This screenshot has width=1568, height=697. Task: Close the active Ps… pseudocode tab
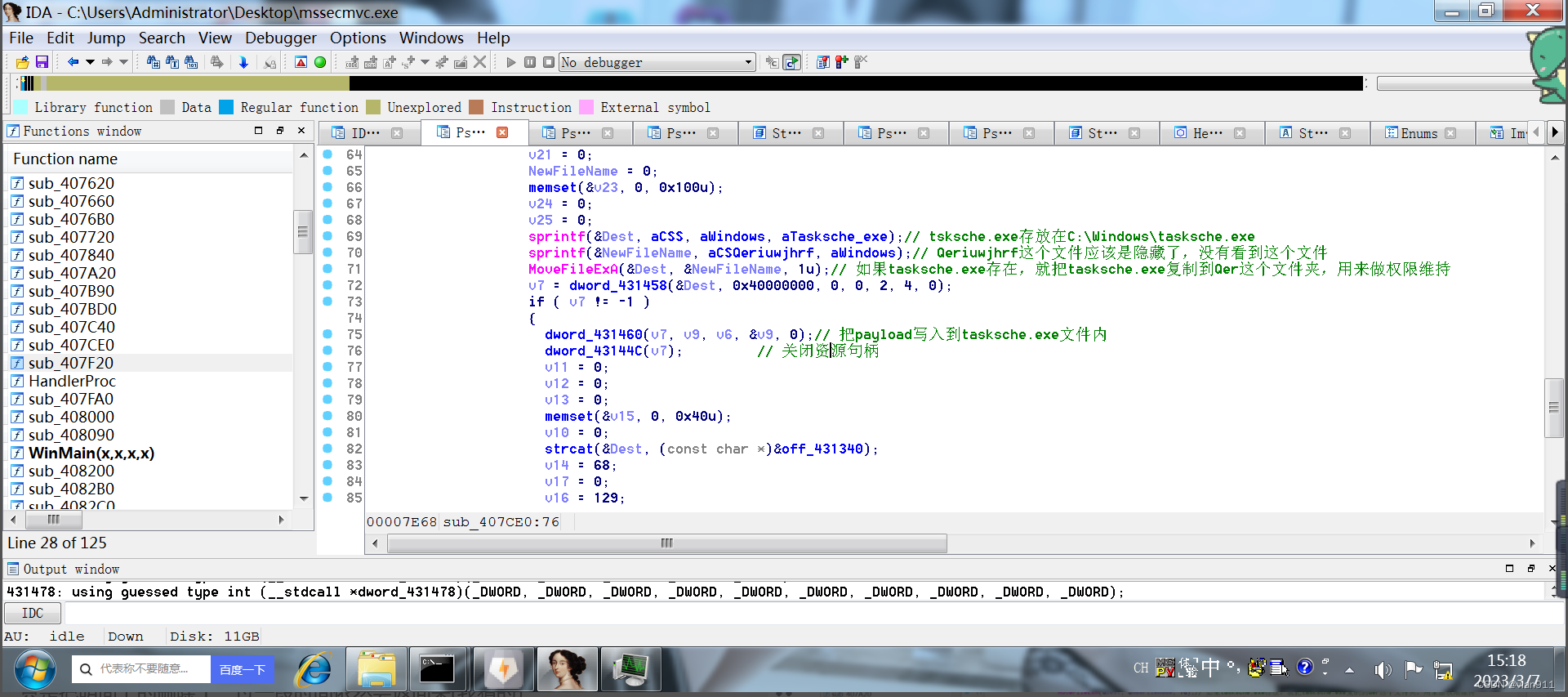click(x=502, y=132)
